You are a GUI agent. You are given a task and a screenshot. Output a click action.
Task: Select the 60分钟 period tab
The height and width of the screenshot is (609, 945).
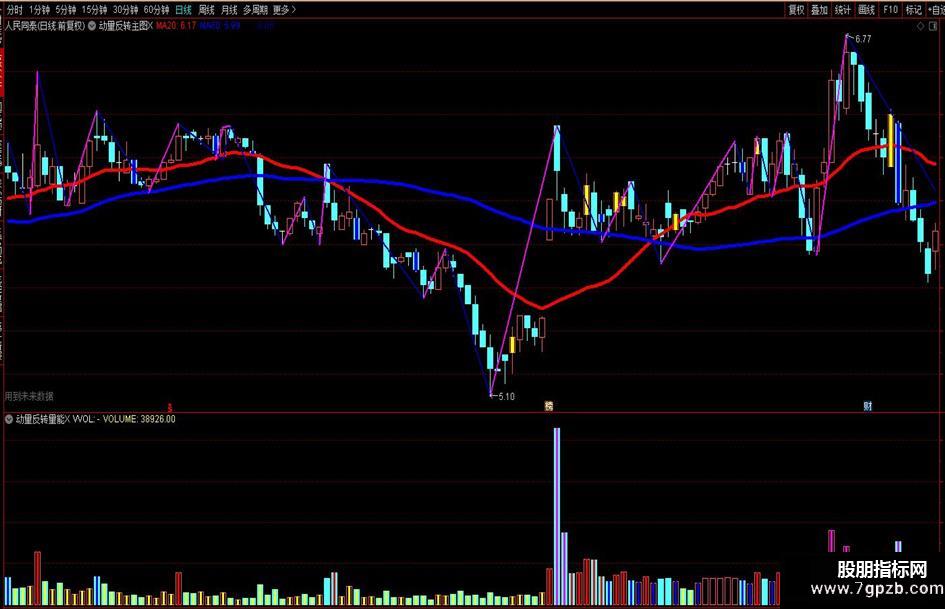pyautogui.click(x=156, y=10)
